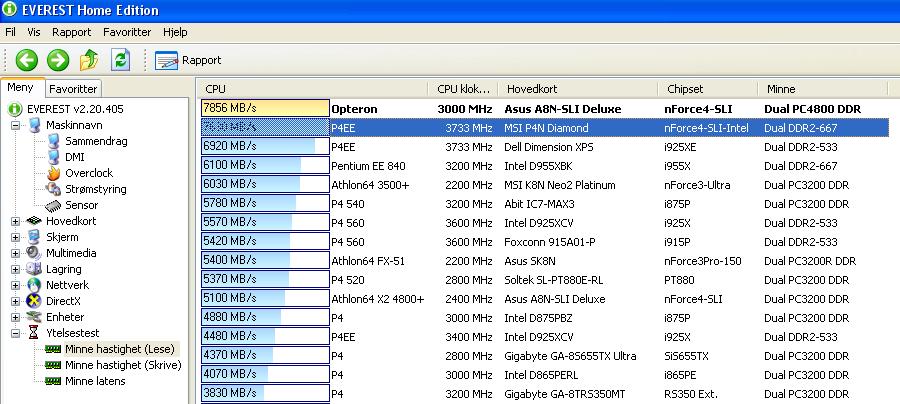The height and width of the screenshot is (404, 900).
Task: Go back with the green left arrow
Action: [26, 60]
